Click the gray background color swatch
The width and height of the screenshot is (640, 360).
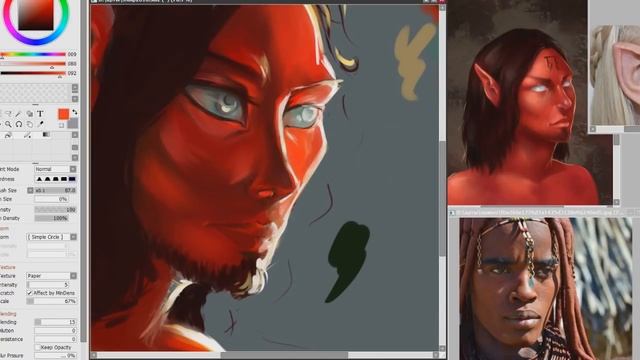coord(73,123)
